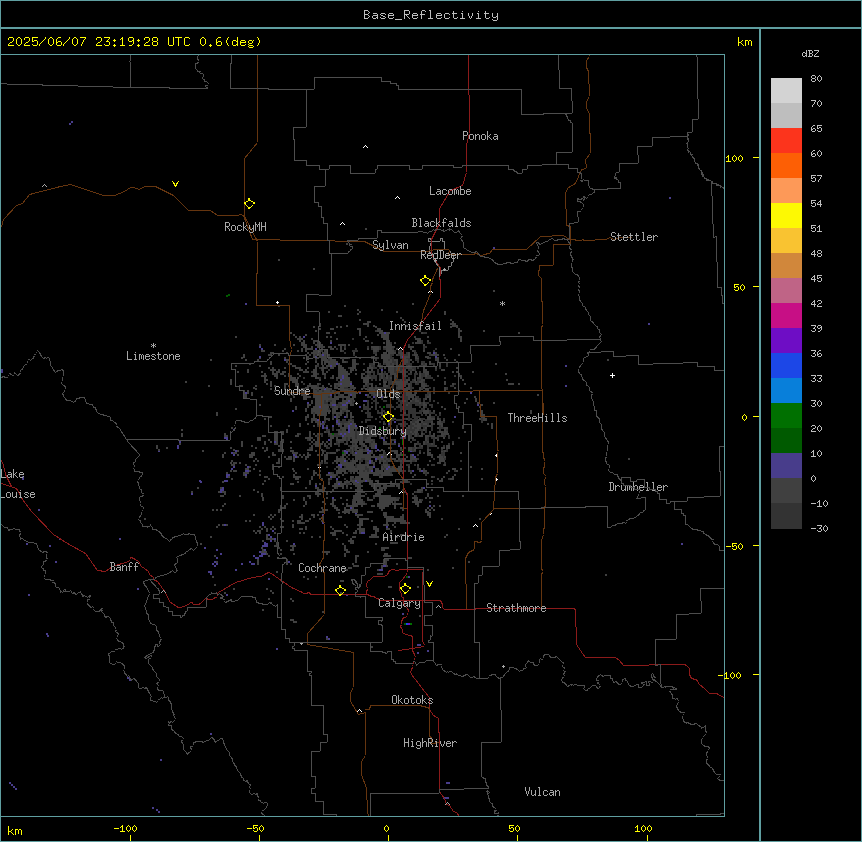Click the Limestone label
Screen dimensions: 862x842
click(153, 356)
